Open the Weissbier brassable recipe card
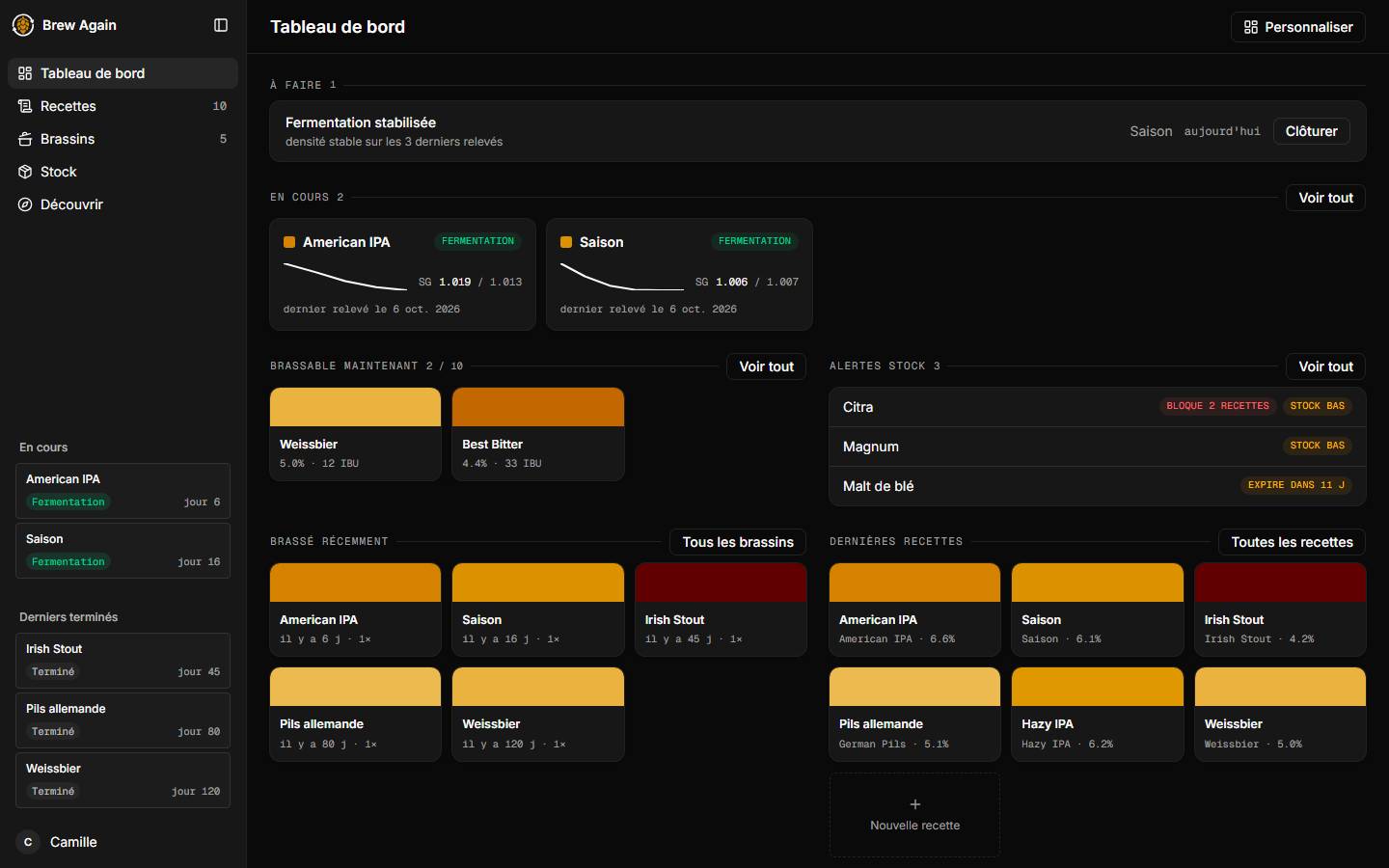The width and height of the screenshot is (1389, 868). [x=356, y=434]
